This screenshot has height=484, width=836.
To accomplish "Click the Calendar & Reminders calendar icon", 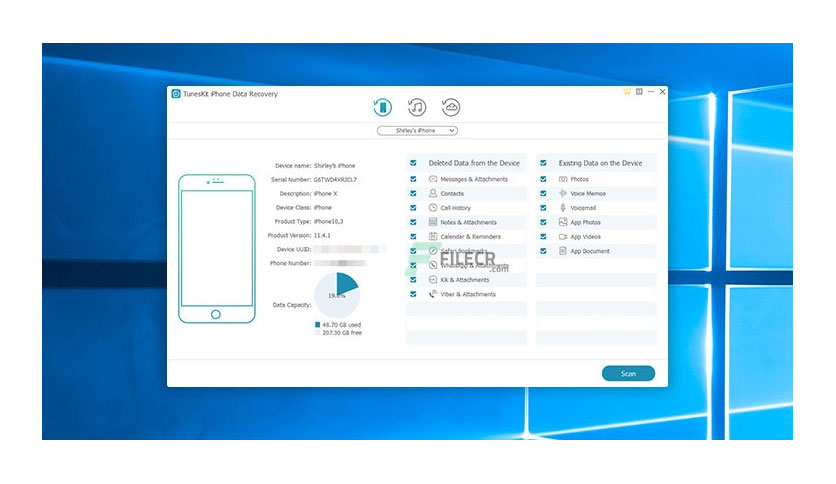I will [433, 236].
